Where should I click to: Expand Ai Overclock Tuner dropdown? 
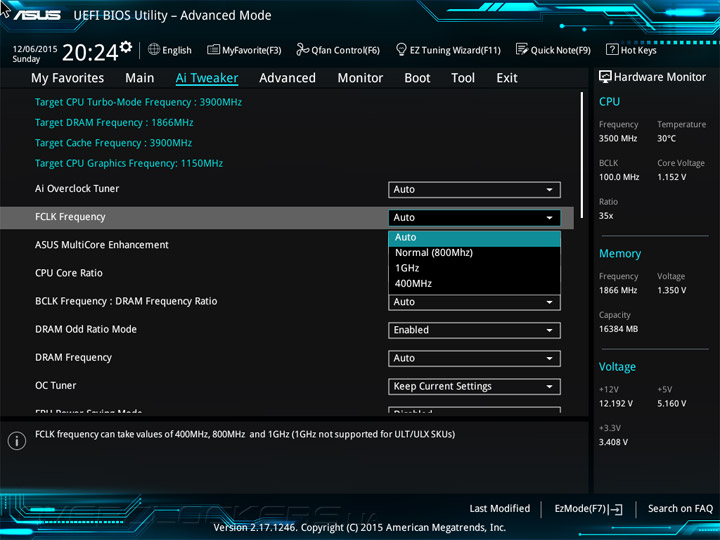pyautogui.click(x=474, y=190)
